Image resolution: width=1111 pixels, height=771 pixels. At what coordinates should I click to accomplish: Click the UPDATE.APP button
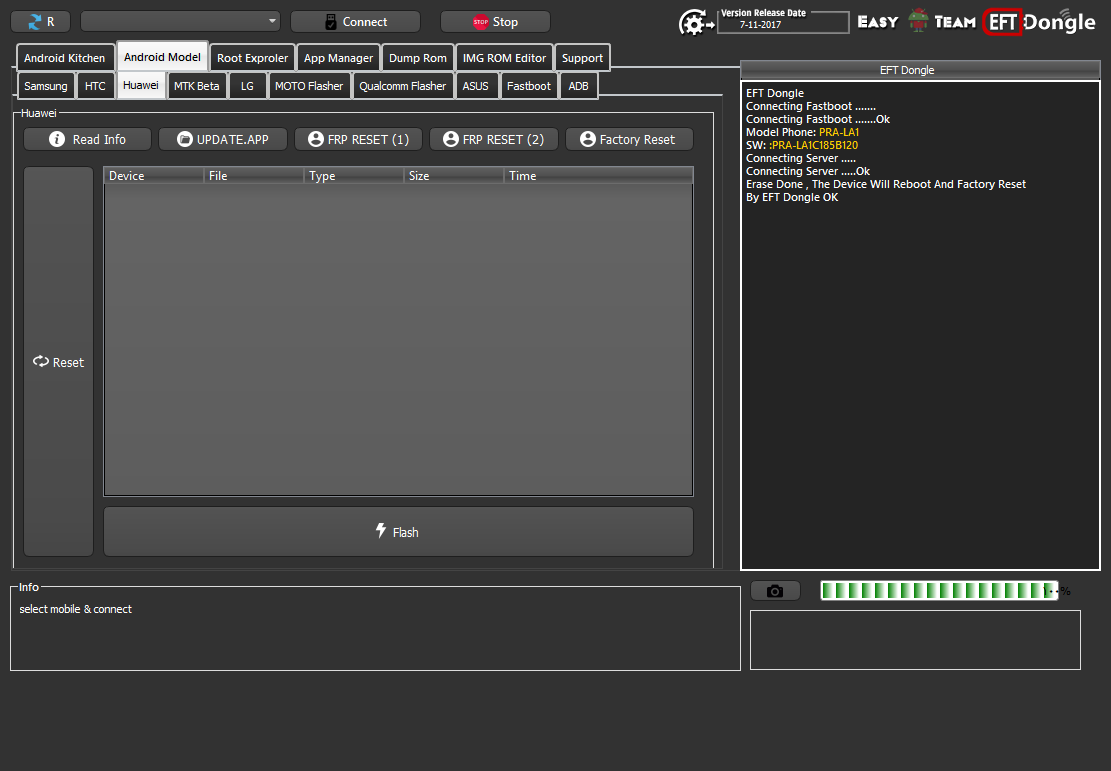[222, 140]
